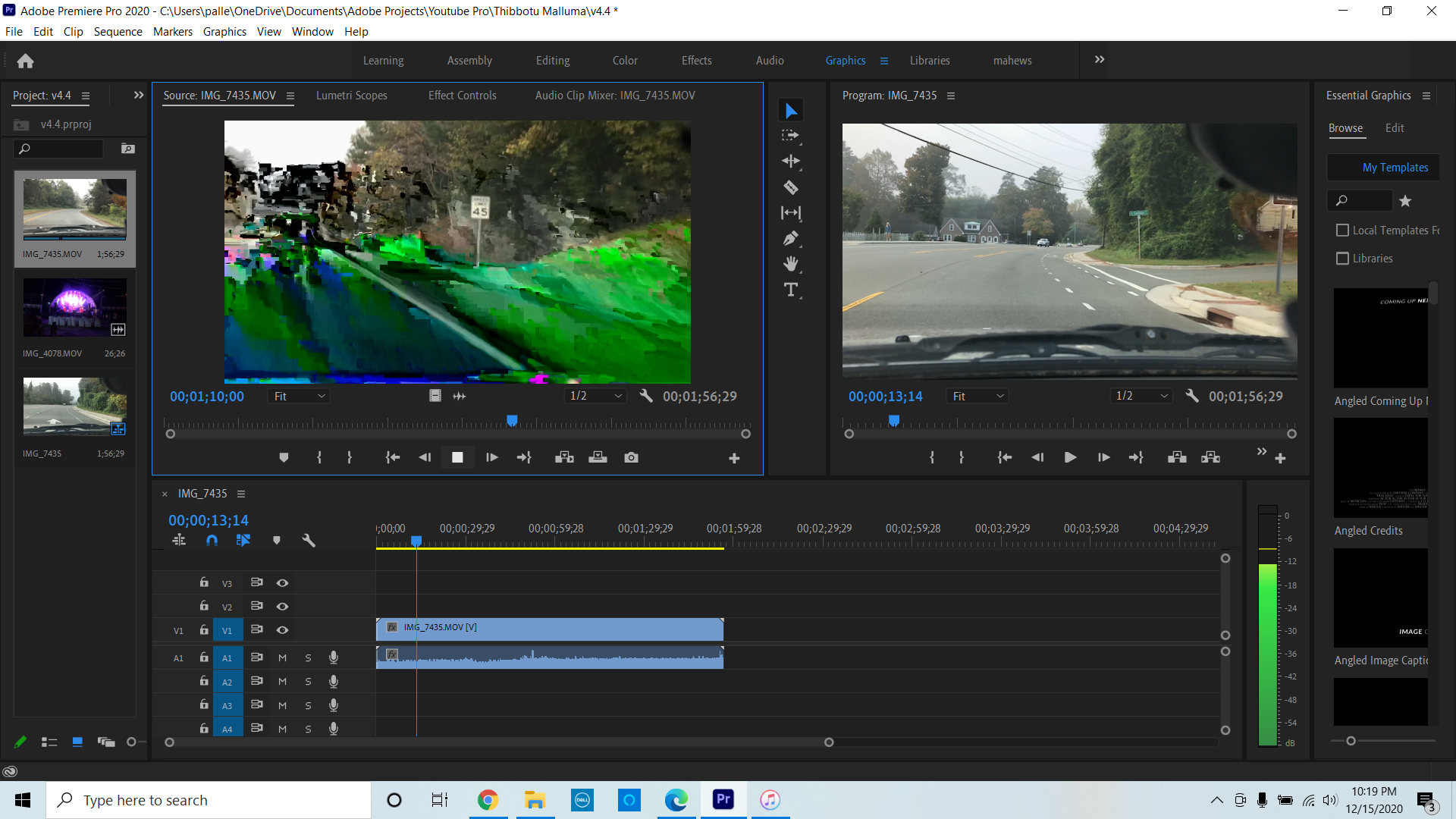Select the Razor tool

pos(791,187)
